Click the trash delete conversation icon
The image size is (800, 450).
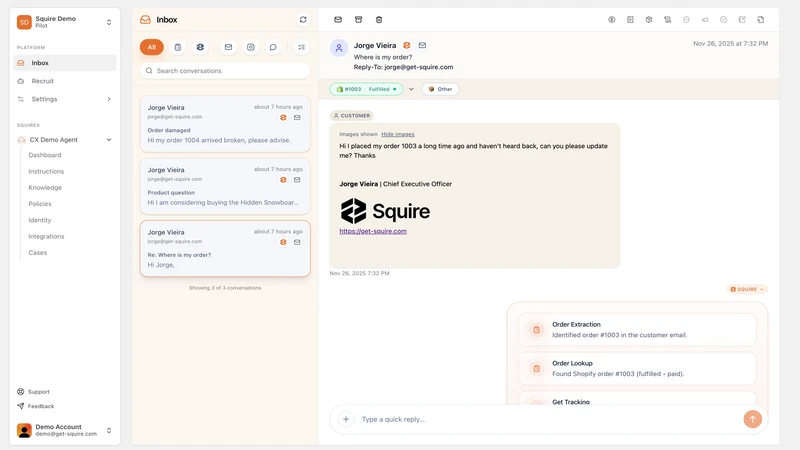click(x=379, y=19)
